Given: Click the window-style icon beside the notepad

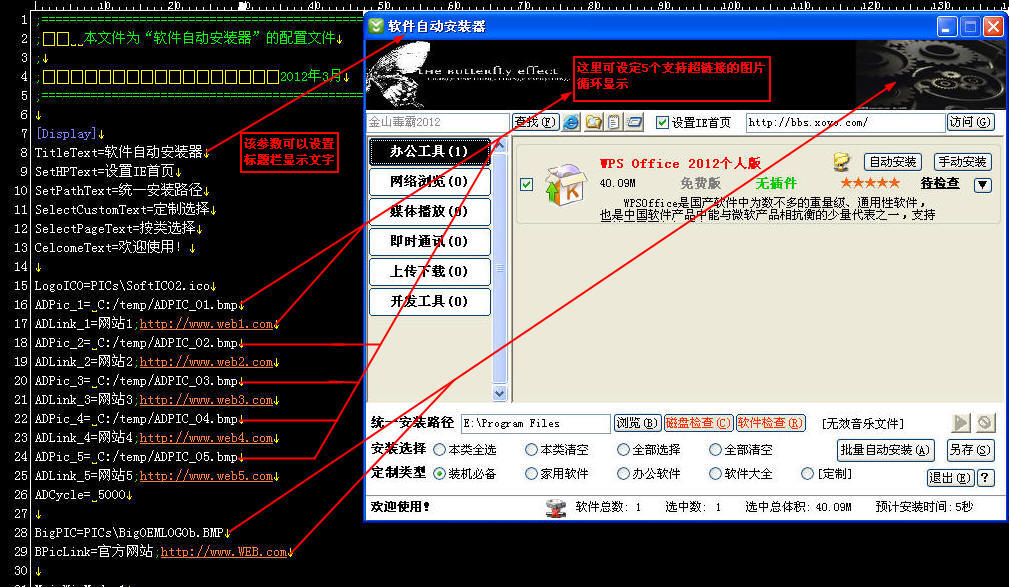Looking at the screenshot, I should [x=634, y=122].
